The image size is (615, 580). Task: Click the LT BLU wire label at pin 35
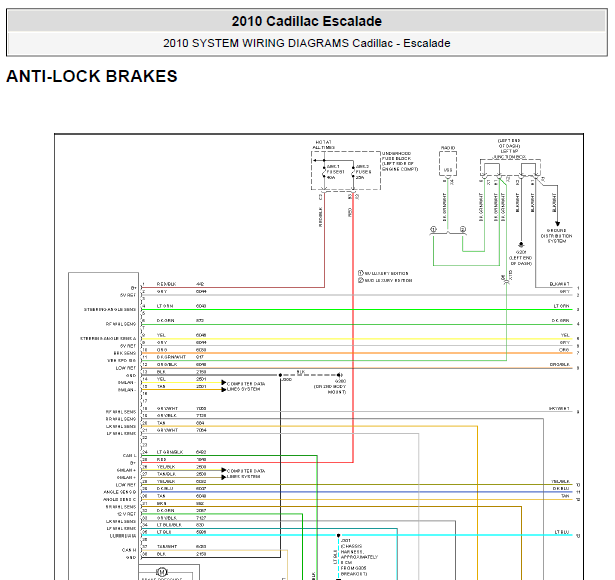164,532
